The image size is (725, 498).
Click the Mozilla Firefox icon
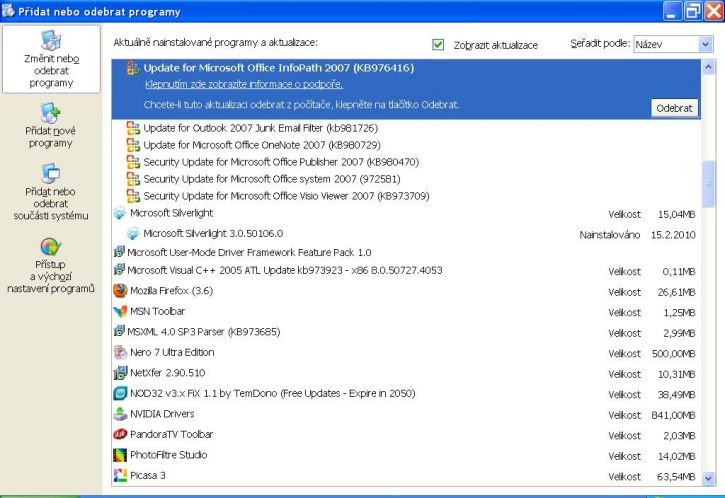[x=120, y=291]
